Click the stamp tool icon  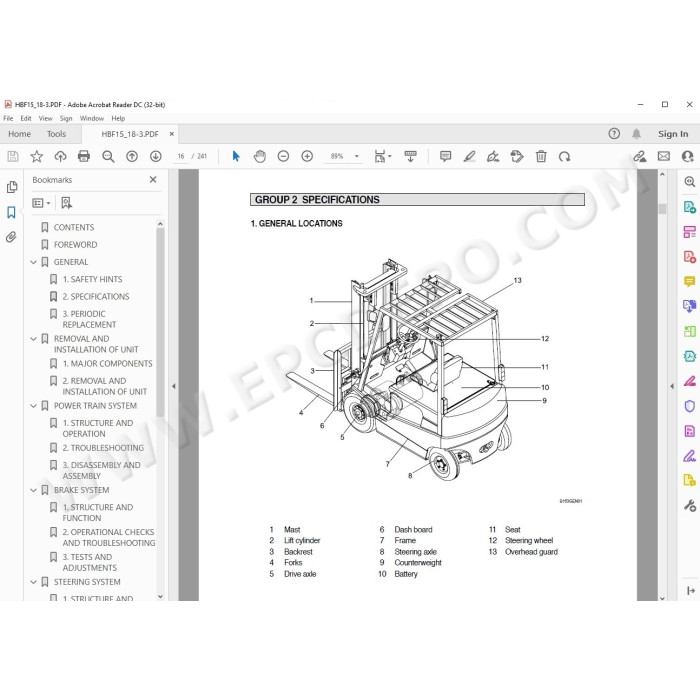[x=517, y=156]
